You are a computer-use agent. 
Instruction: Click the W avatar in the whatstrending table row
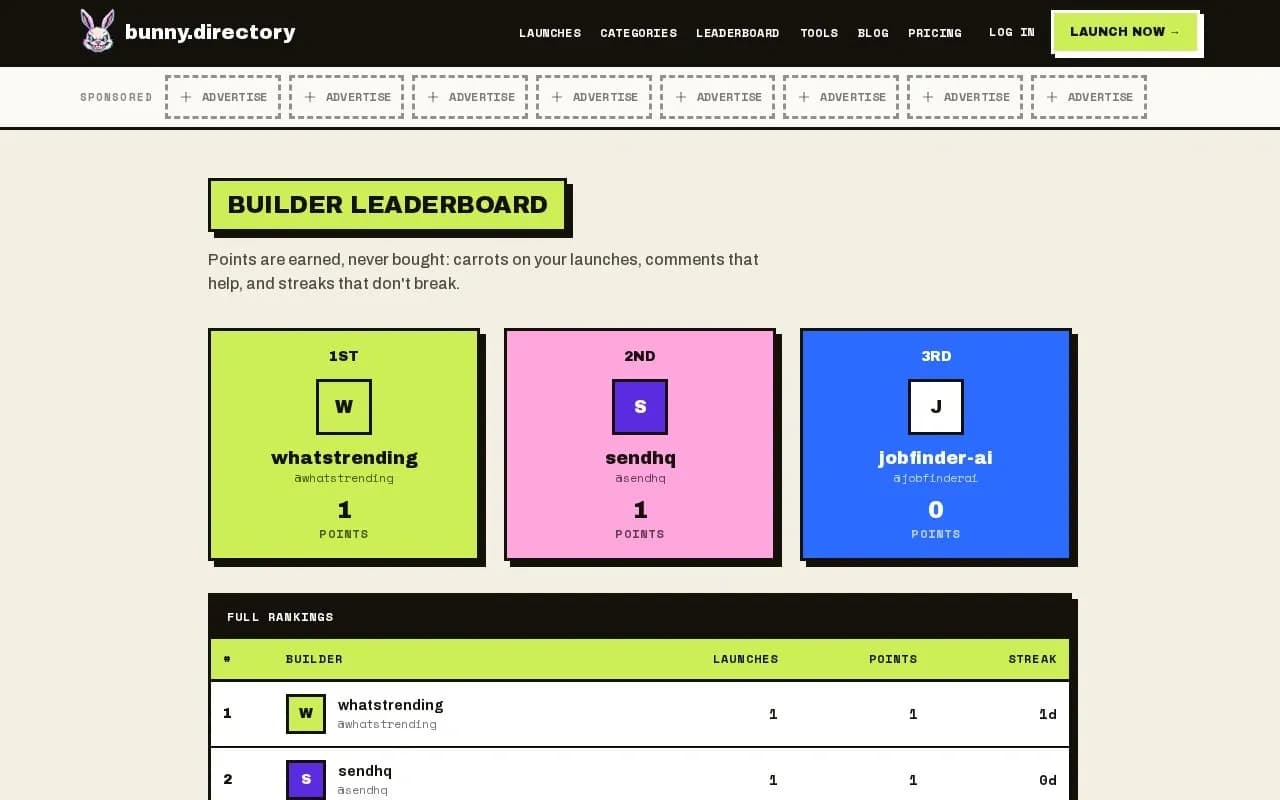(306, 714)
